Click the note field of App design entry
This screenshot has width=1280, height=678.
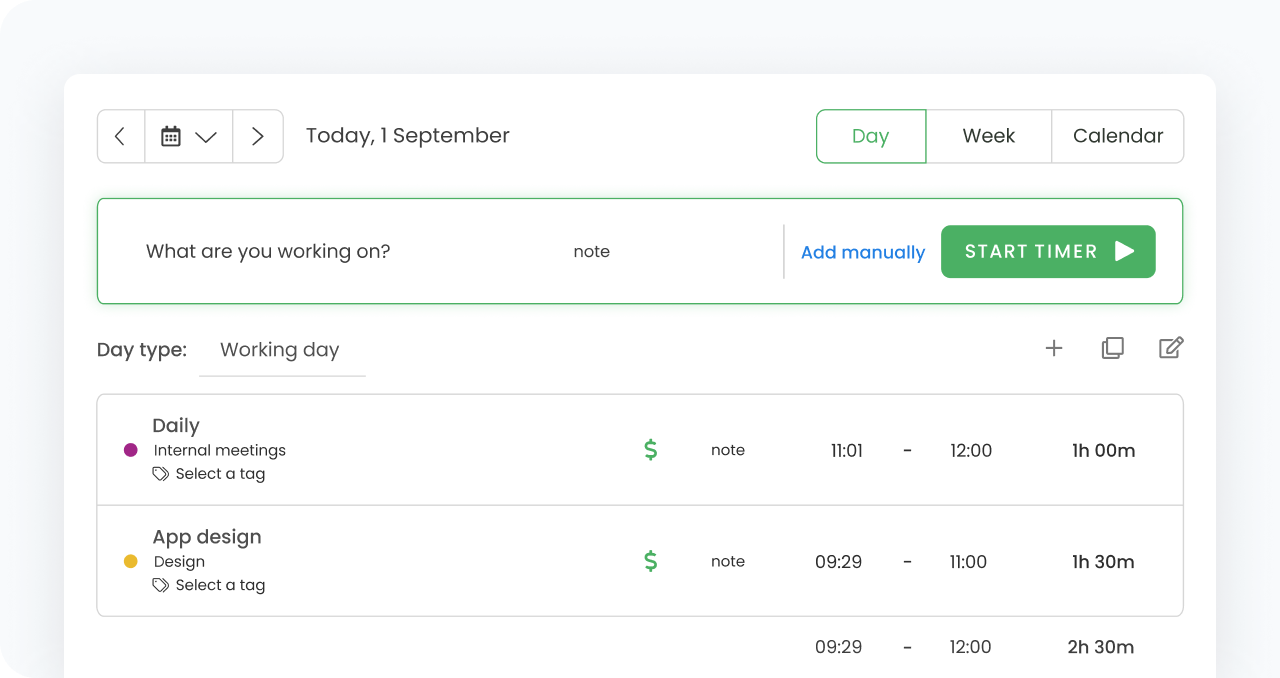point(728,561)
